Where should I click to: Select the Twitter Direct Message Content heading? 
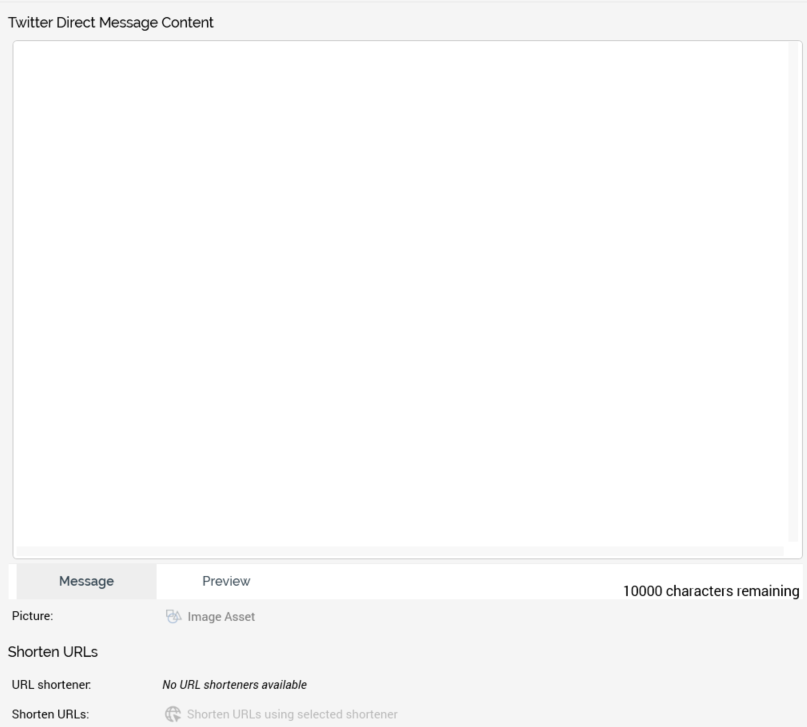110,22
